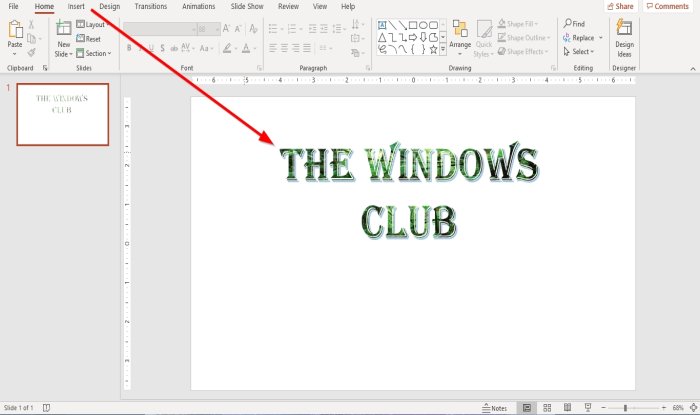700x415 pixels.
Task: Open the Select dropdown menu
Action: pyautogui.click(x=579, y=52)
